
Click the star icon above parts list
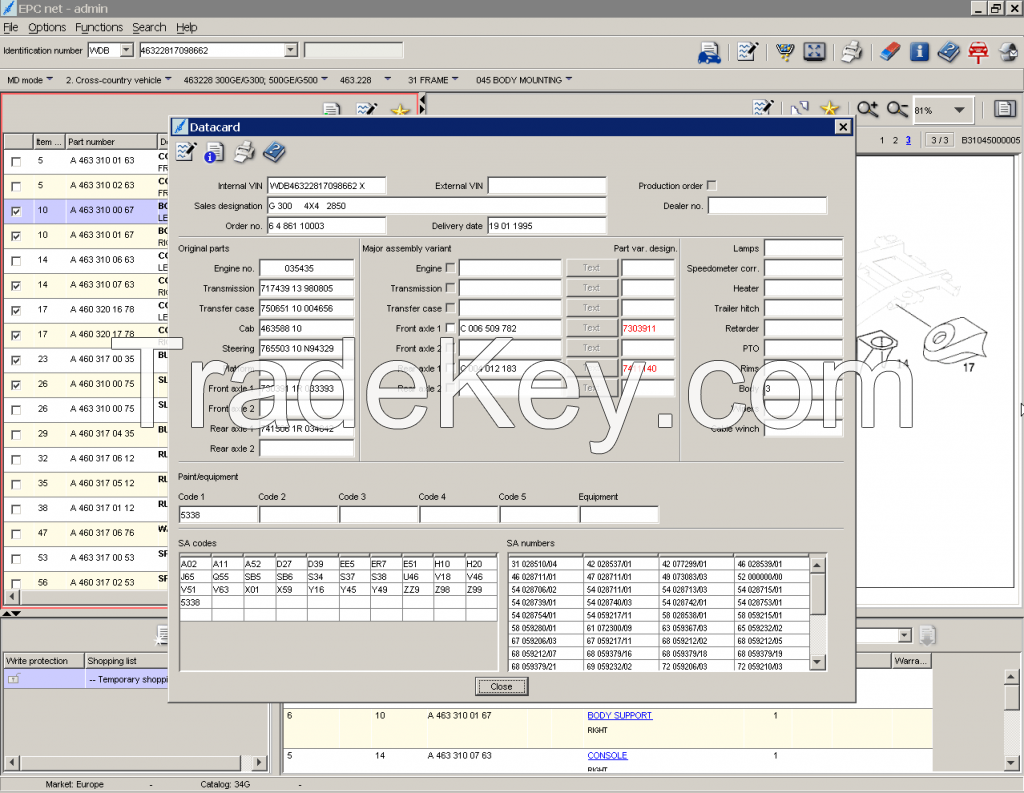[x=400, y=110]
